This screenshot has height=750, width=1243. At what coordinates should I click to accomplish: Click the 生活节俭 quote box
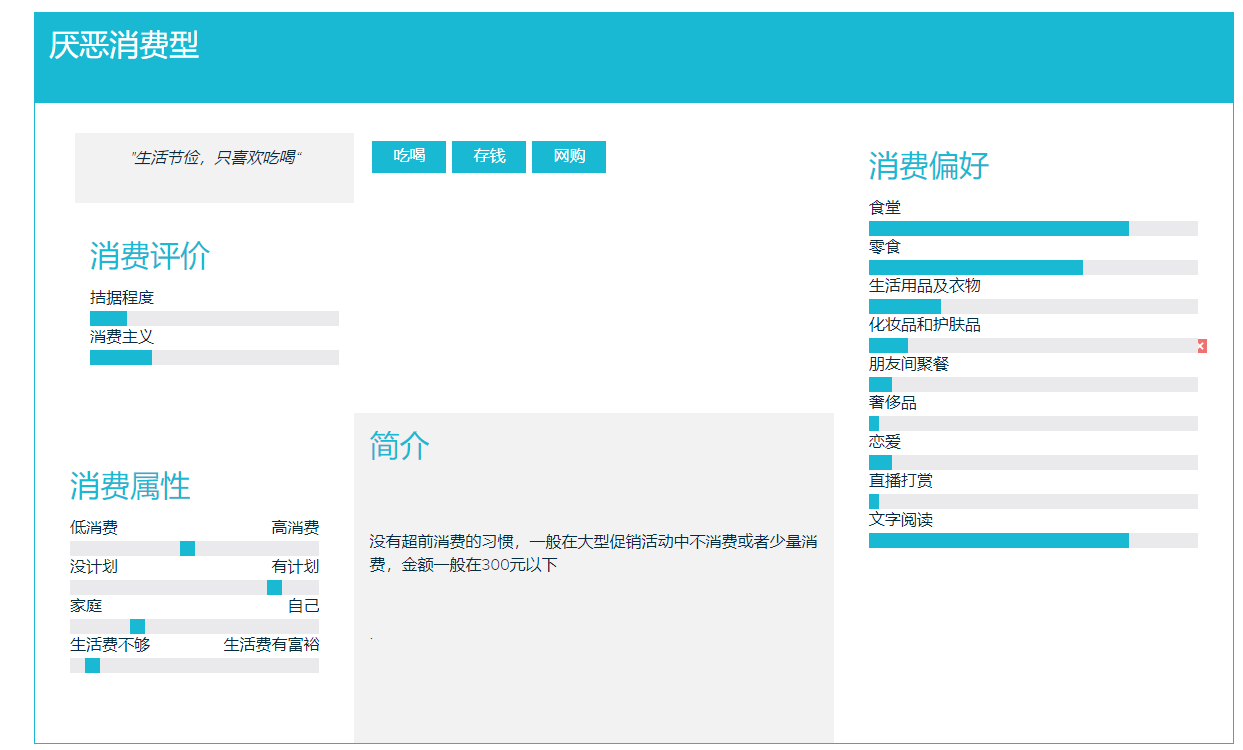click(x=214, y=158)
